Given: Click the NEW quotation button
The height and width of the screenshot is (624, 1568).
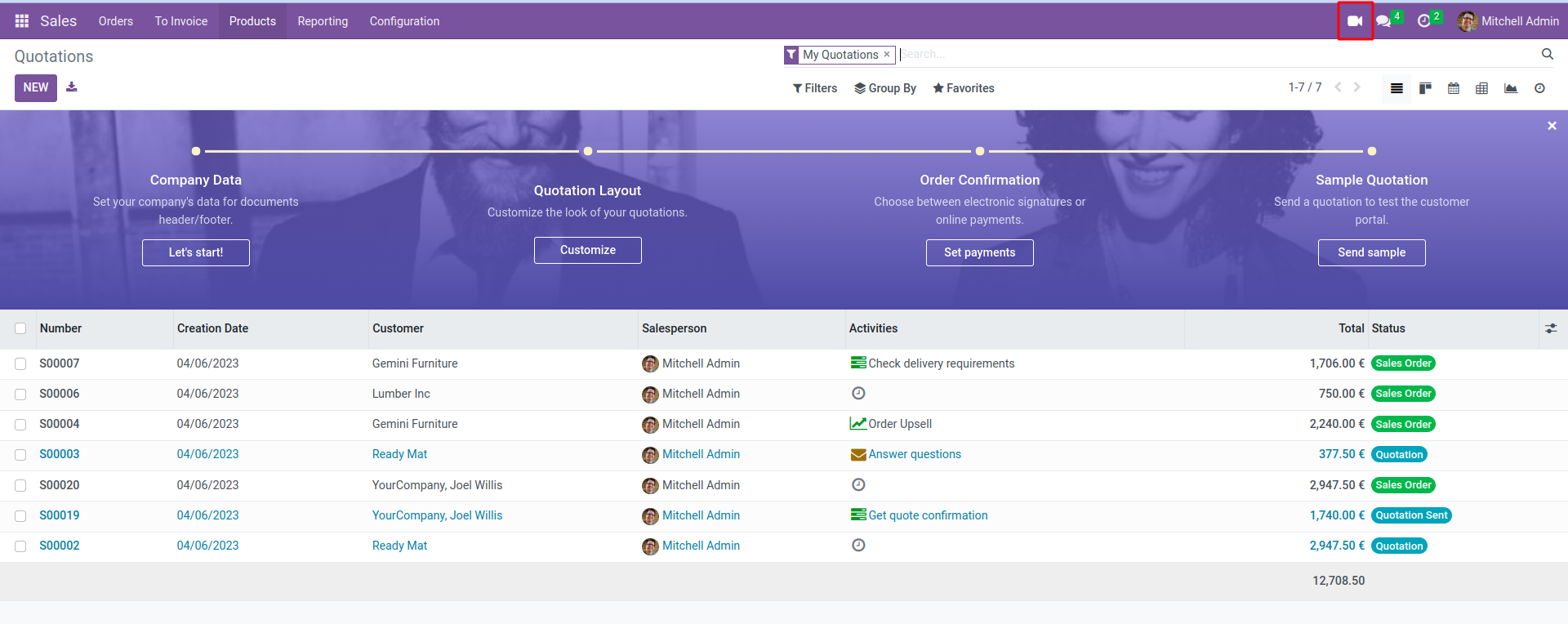Looking at the screenshot, I should (36, 88).
